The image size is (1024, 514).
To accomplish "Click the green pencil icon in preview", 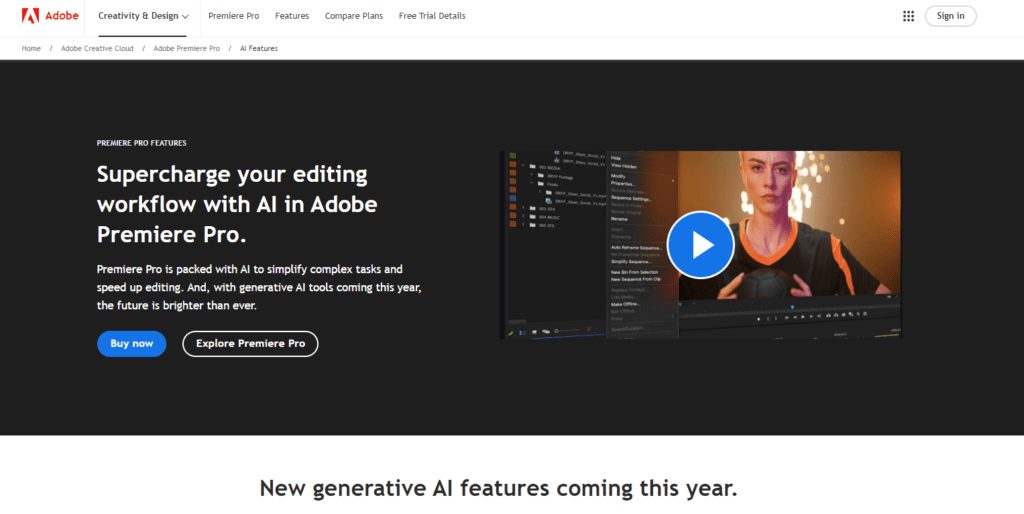I will point(511,331).
